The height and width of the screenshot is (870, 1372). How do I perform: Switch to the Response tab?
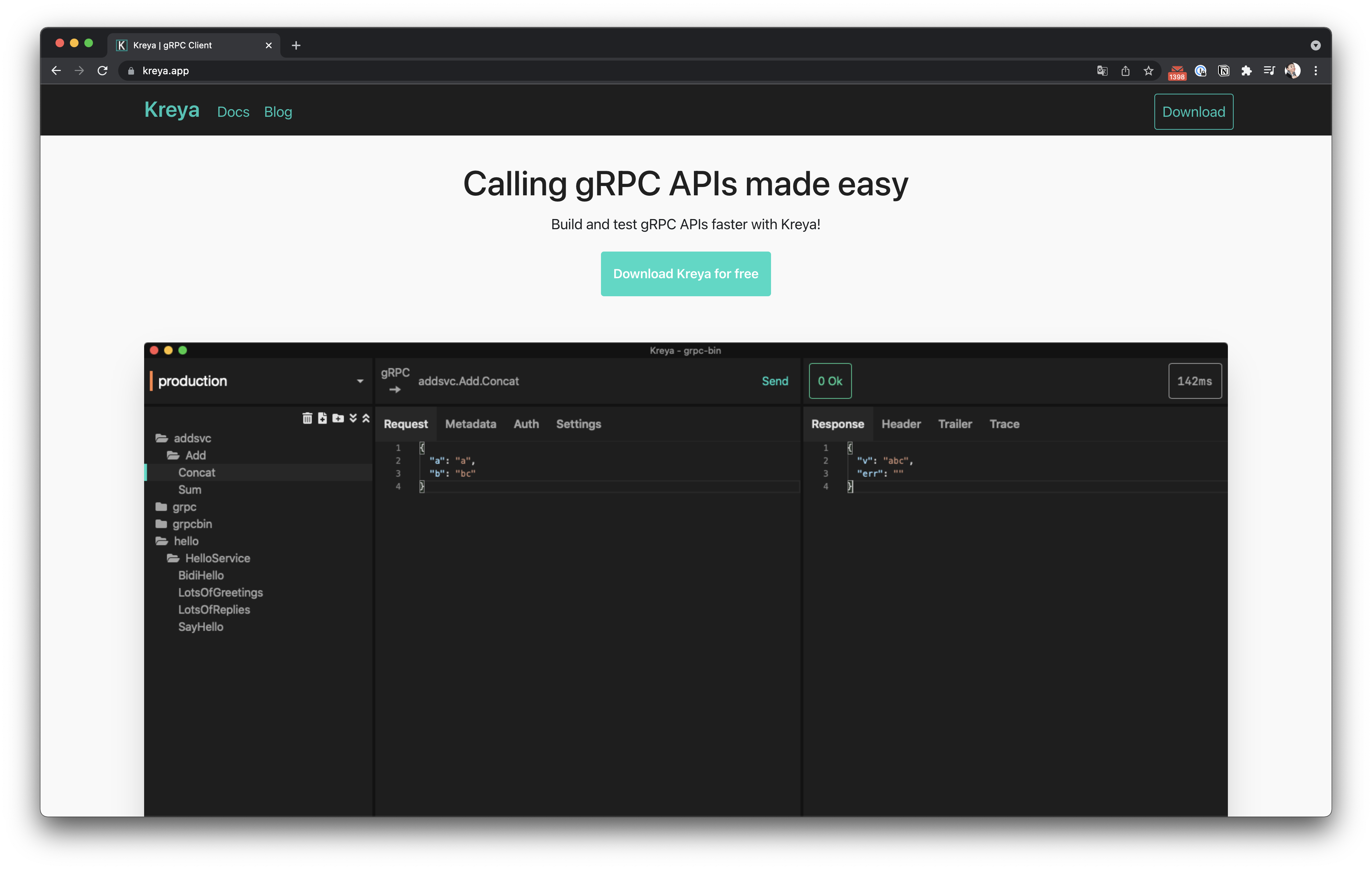(x=838, y=423)
